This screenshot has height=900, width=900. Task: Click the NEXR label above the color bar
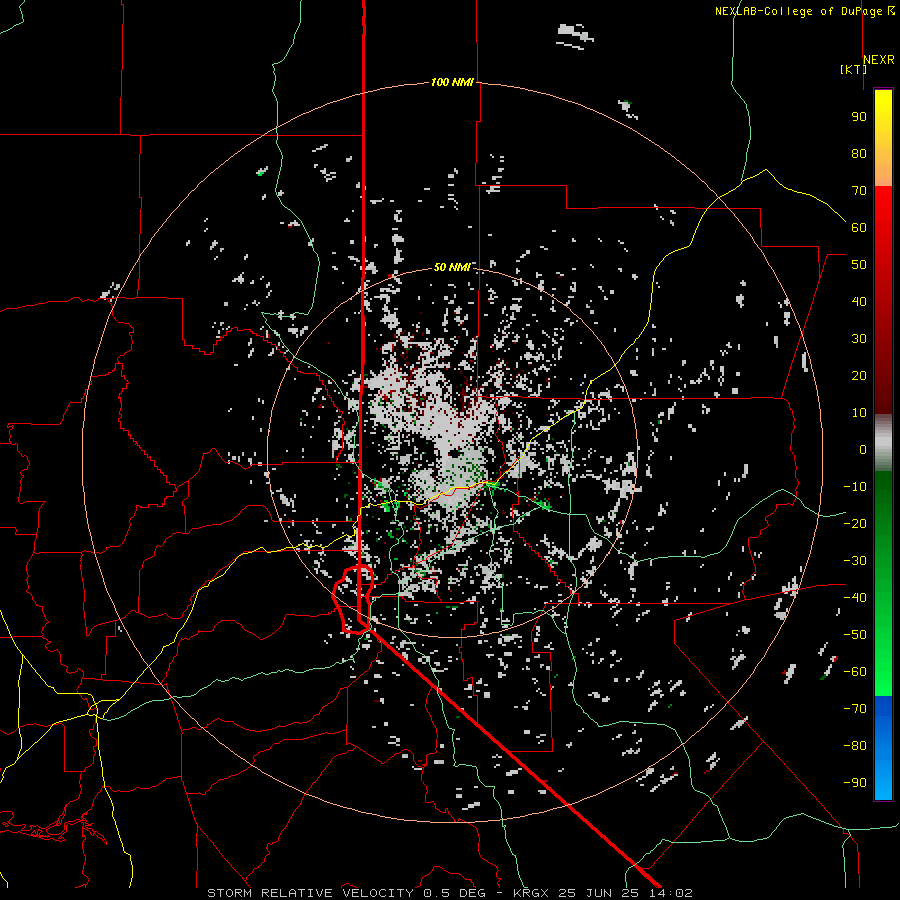coord(879,60)
